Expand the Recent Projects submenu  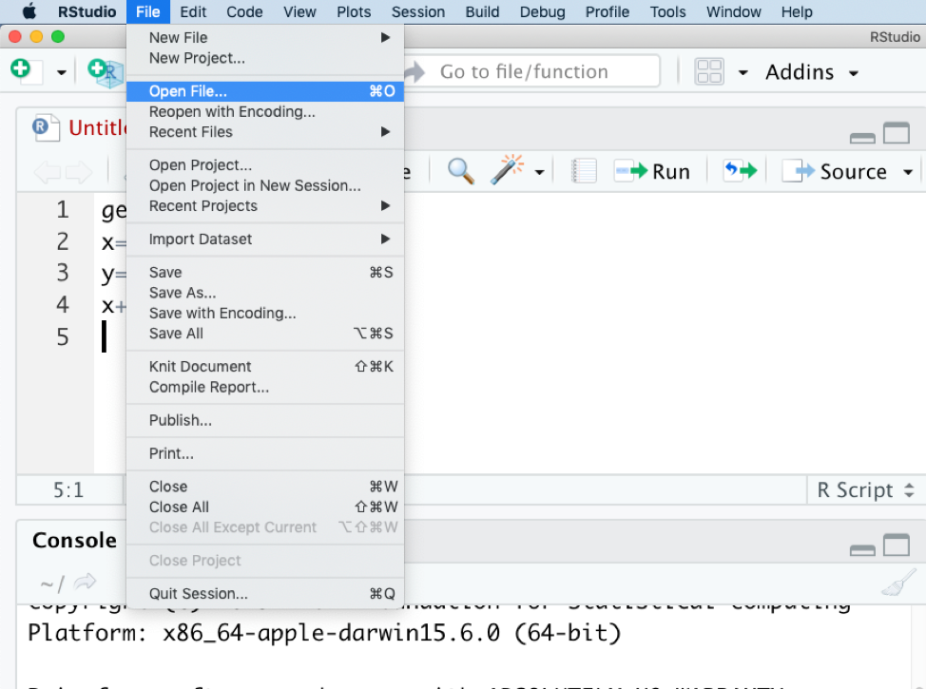pos(265,205)
